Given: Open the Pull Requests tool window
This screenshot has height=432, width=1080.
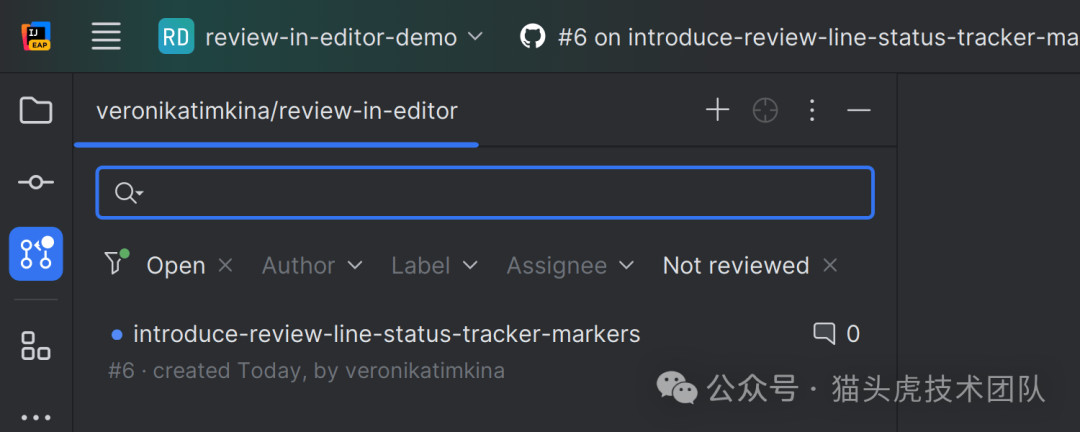Looking at the screenshot, I should tap(36, 254).
